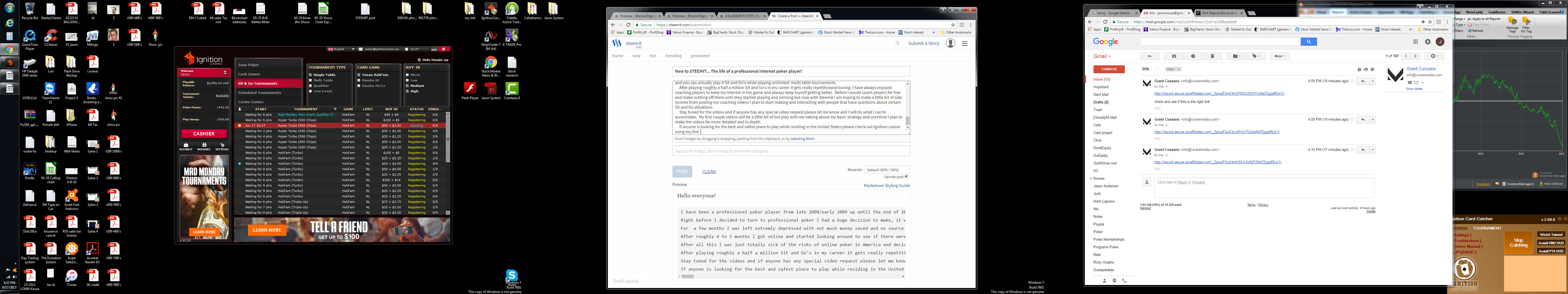1568x294 pixels.
Task: Open the Rewards Default (50% / 50%) dropdown
Action: 887,170
